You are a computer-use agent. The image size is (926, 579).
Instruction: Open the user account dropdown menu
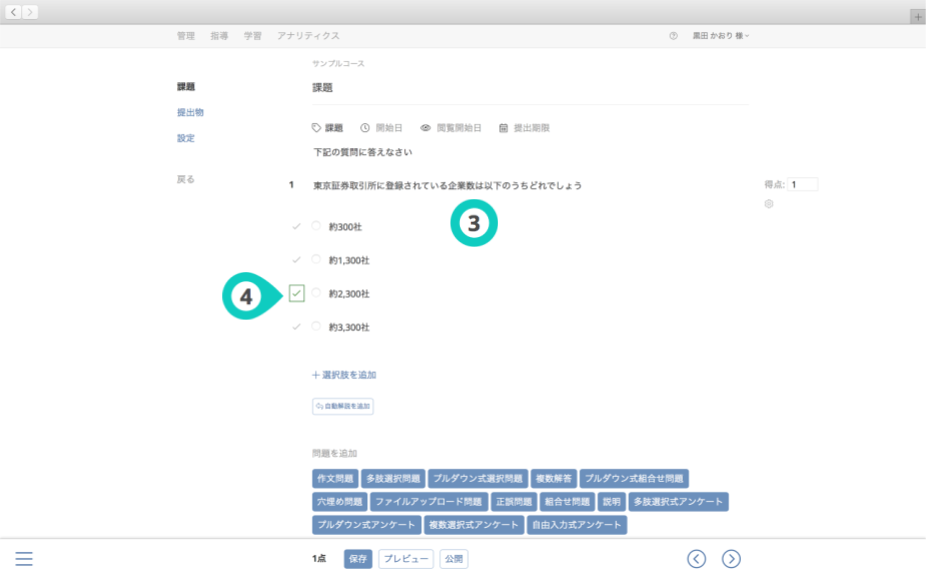[720, 36]
